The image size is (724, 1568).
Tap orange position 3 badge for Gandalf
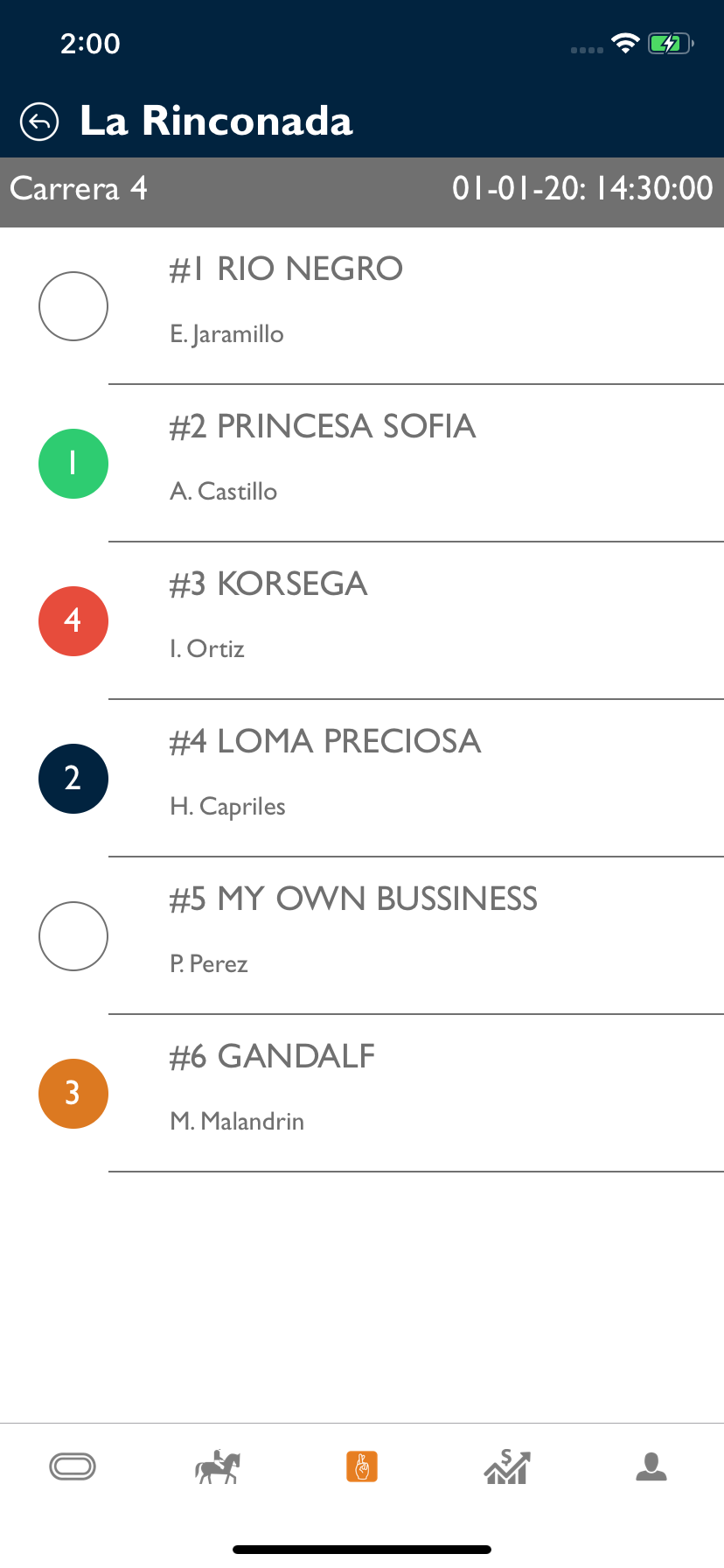(73, 1094)
